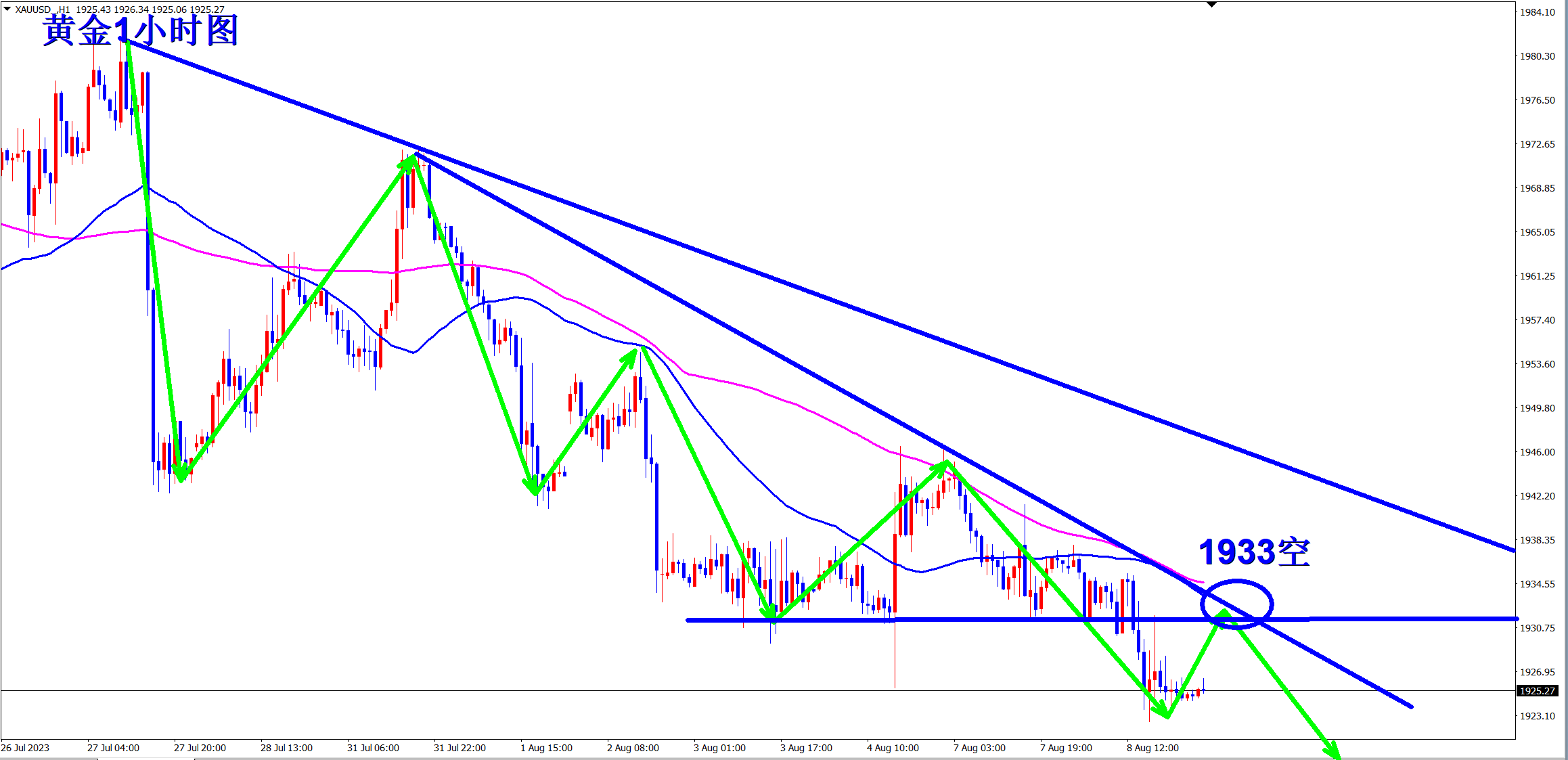1568x760 pixels.
Task: Click the current price label 1925.27
Action: 1537,691
